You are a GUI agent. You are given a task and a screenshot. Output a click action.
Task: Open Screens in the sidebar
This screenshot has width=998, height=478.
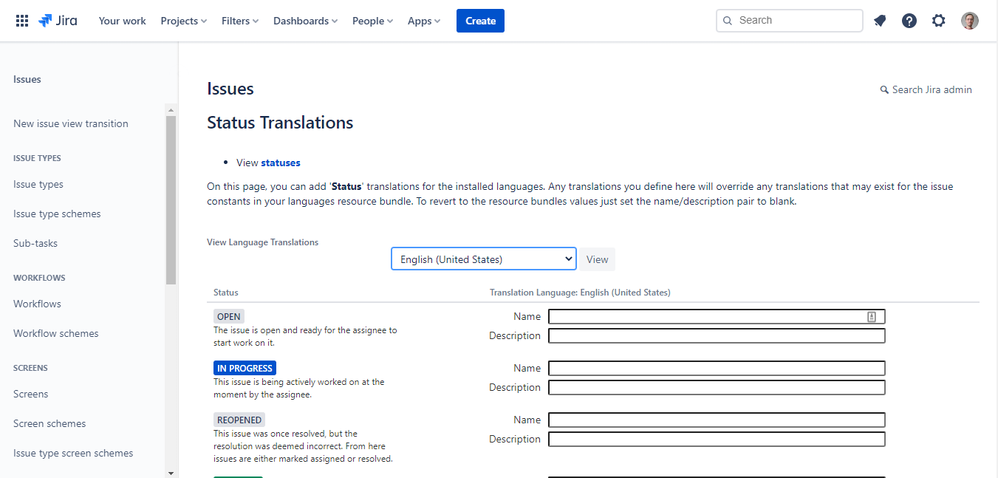31,394
